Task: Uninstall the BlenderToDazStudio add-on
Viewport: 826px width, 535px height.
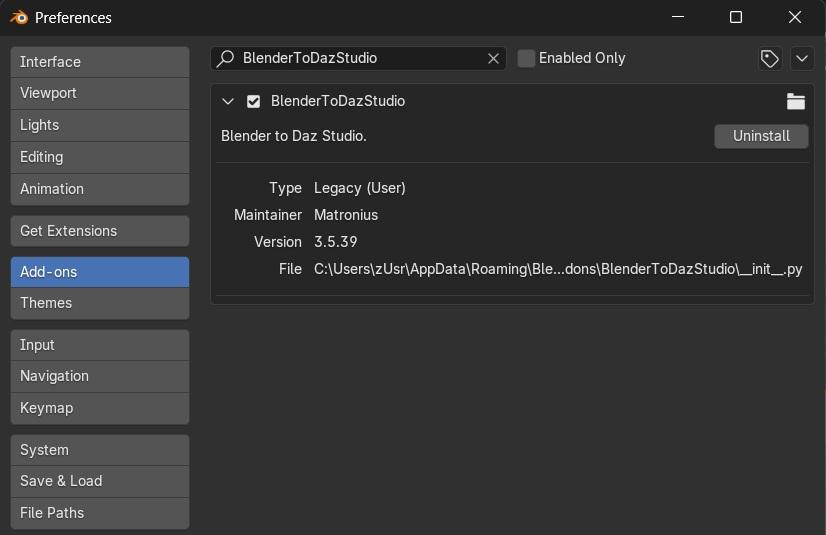Action: [761, 136]
